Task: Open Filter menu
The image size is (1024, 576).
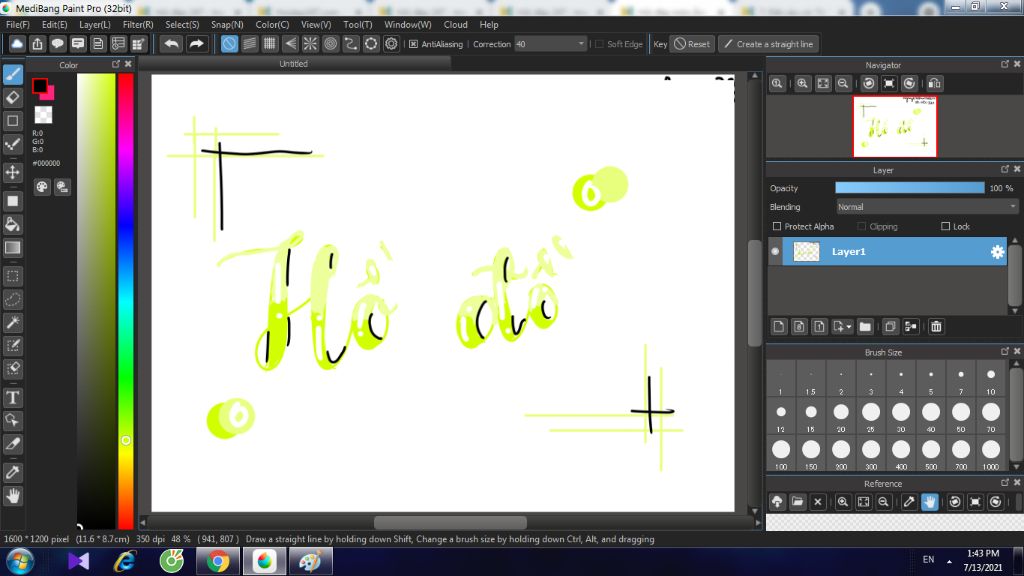Action: point(138,24)
